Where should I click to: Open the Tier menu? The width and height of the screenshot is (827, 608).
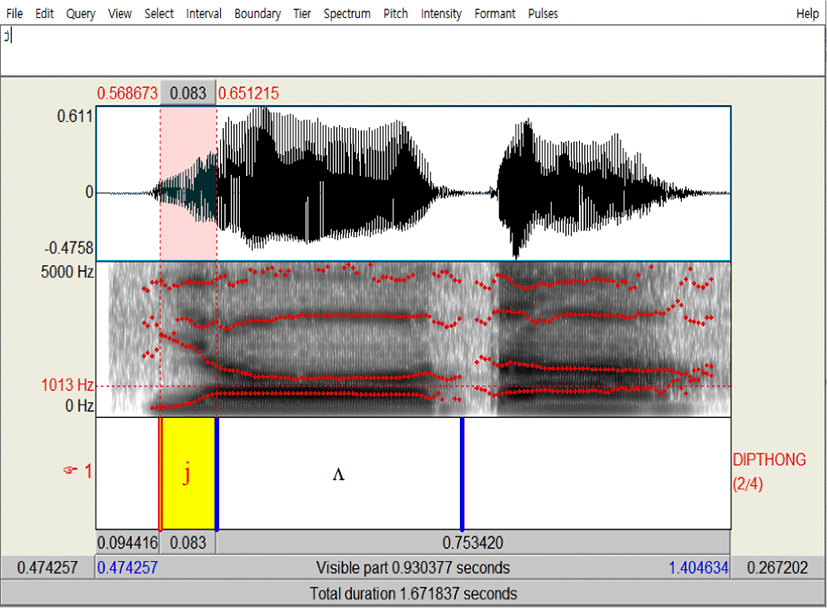302,13
